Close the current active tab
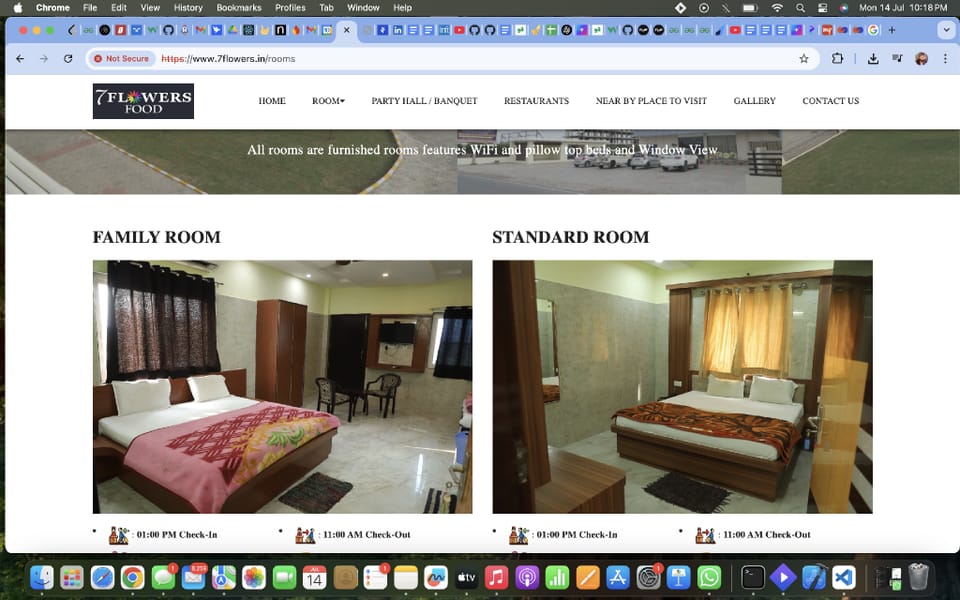The height and width of the screenshot is (600, 960). click(x=347, y=30)
